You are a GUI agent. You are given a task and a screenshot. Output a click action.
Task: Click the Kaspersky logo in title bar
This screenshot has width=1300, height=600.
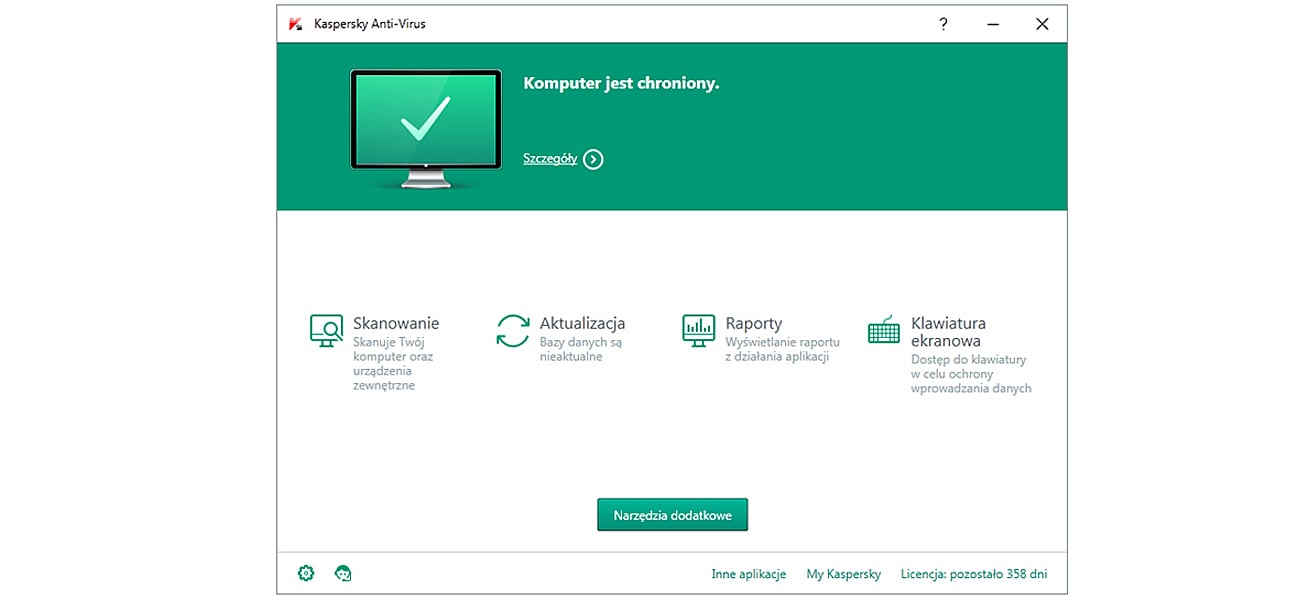point(295,24)
